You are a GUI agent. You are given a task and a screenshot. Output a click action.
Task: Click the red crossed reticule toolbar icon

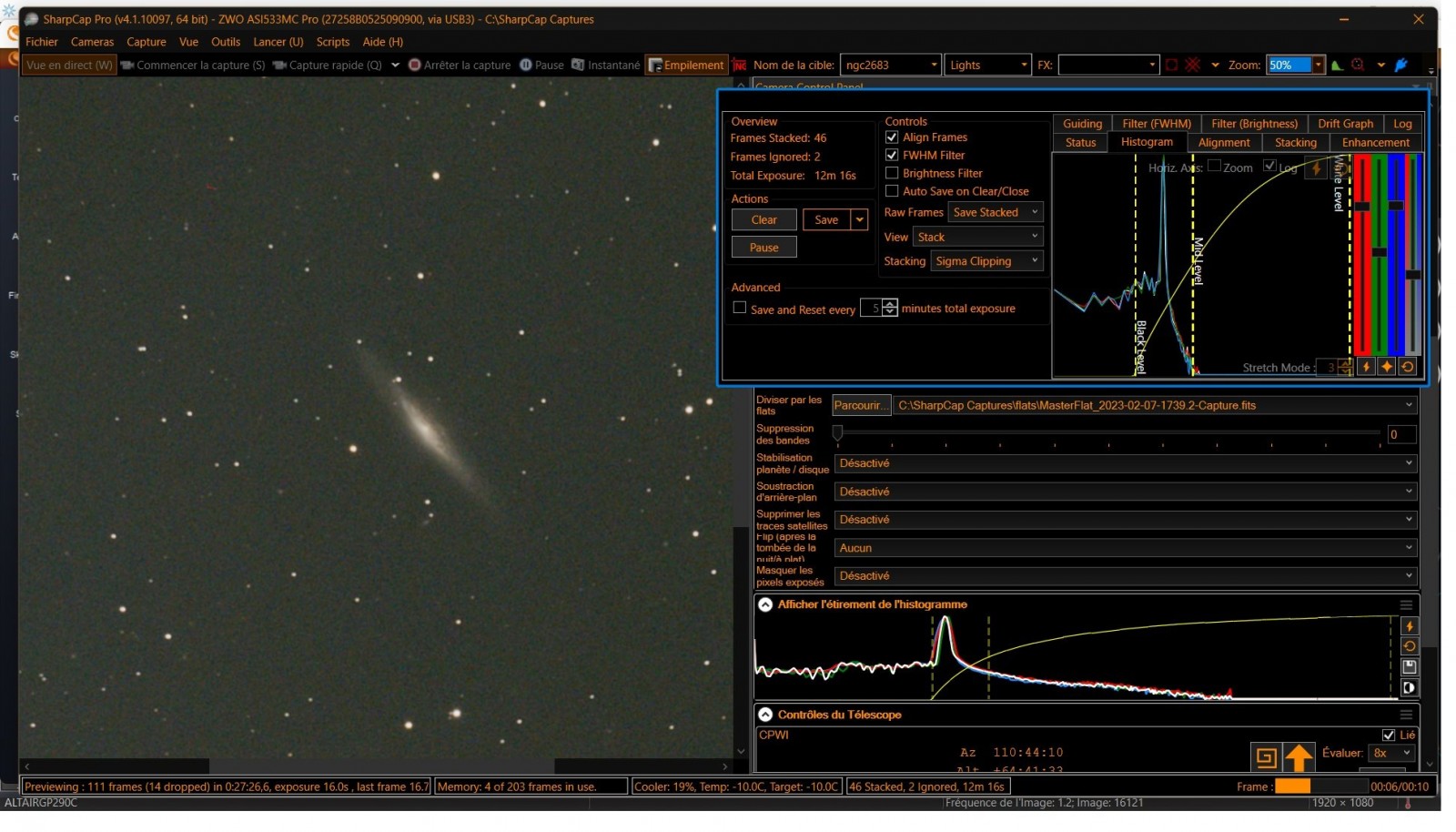coord(1193,65)
